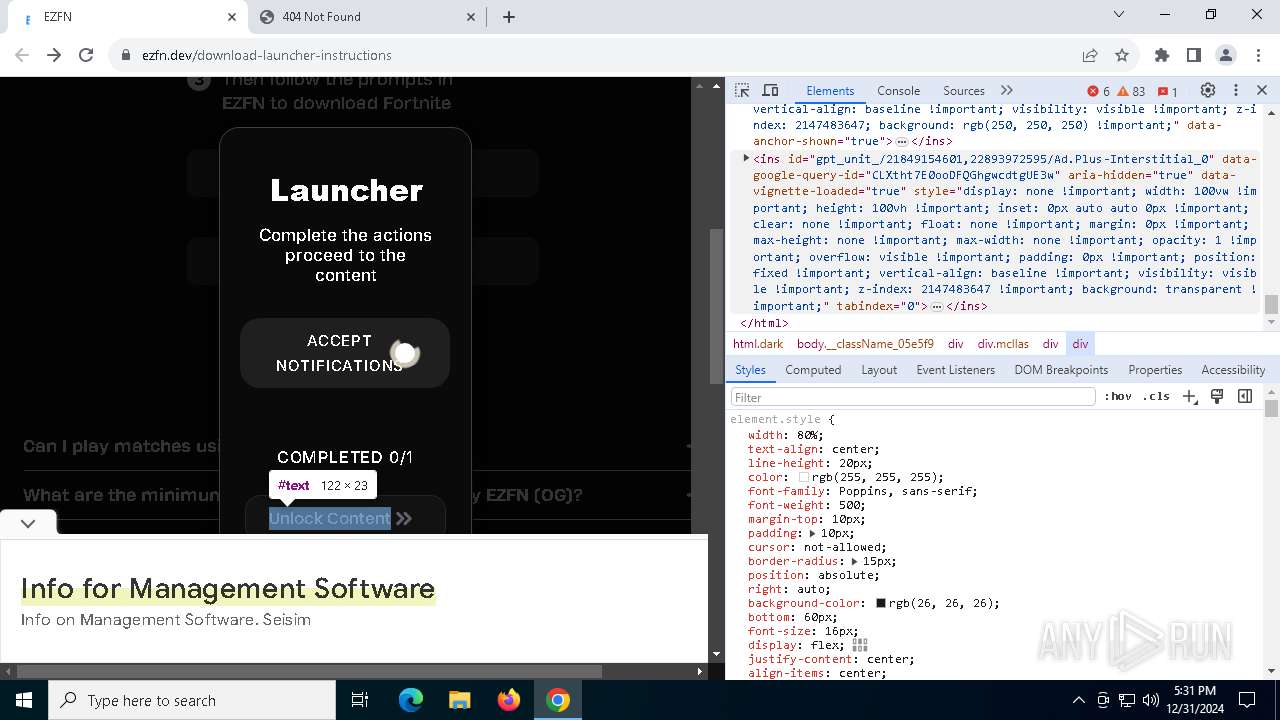The image size is (1280, 720).
Task: Reload the current page
Action: click(86, 55)
